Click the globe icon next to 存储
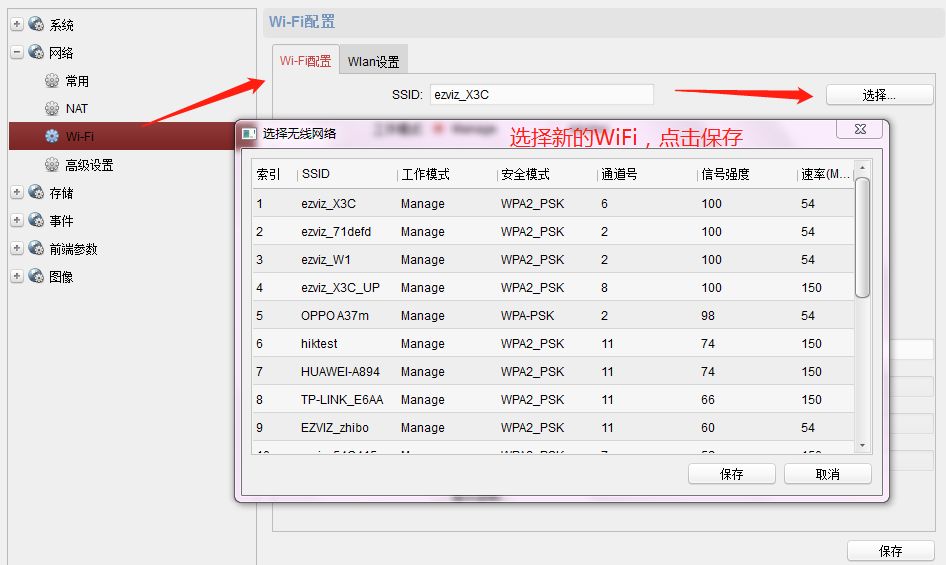Screen dimensions: 946x565 (x=36, y=193)
